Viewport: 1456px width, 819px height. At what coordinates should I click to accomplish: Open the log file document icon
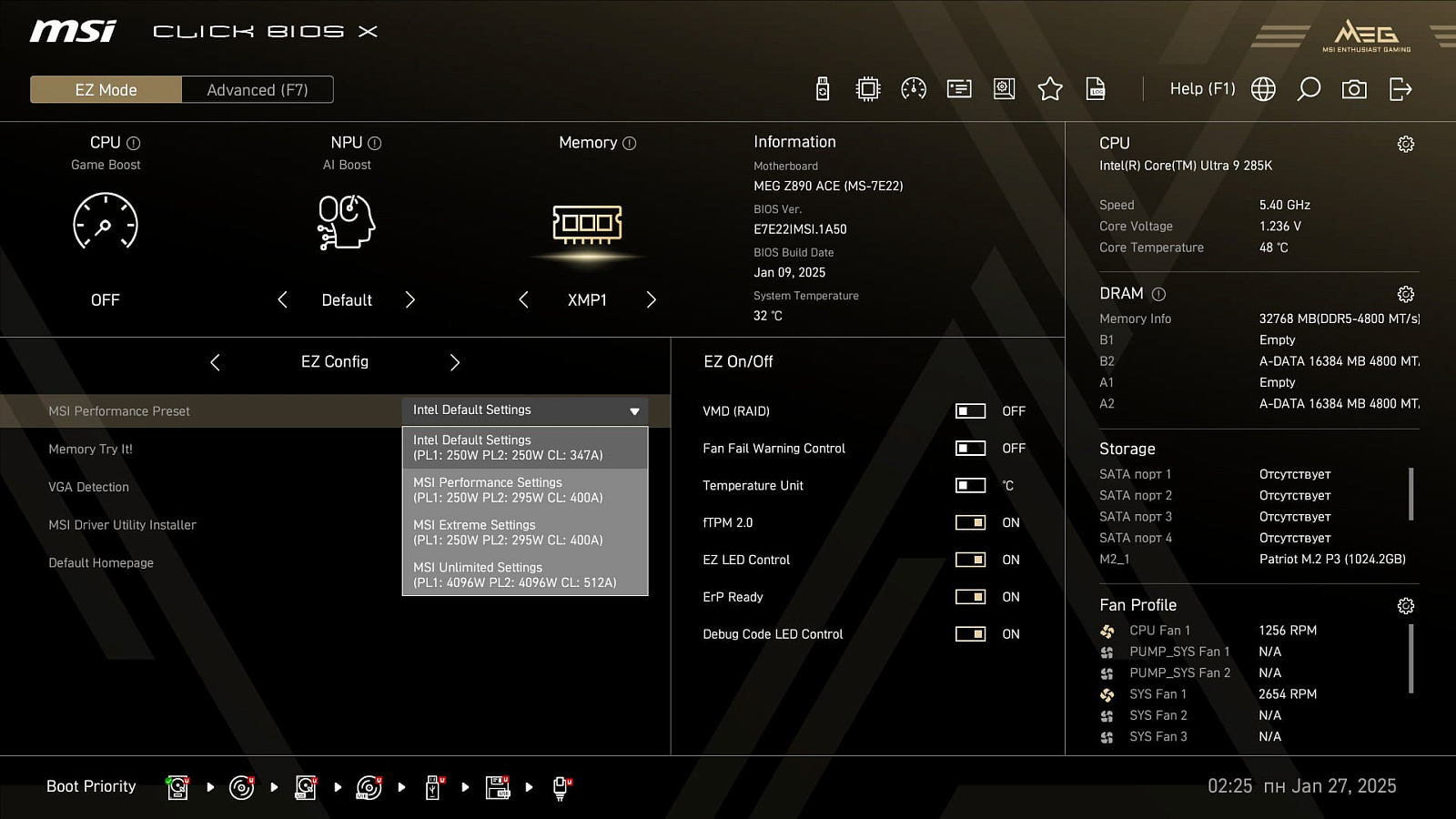coord(1096,89)
